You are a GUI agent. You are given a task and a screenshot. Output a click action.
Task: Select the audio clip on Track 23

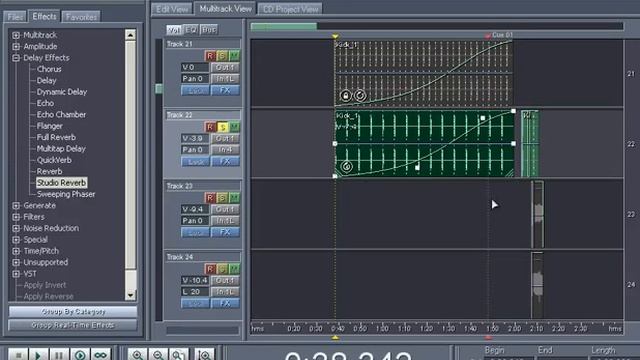pos(538,214)
